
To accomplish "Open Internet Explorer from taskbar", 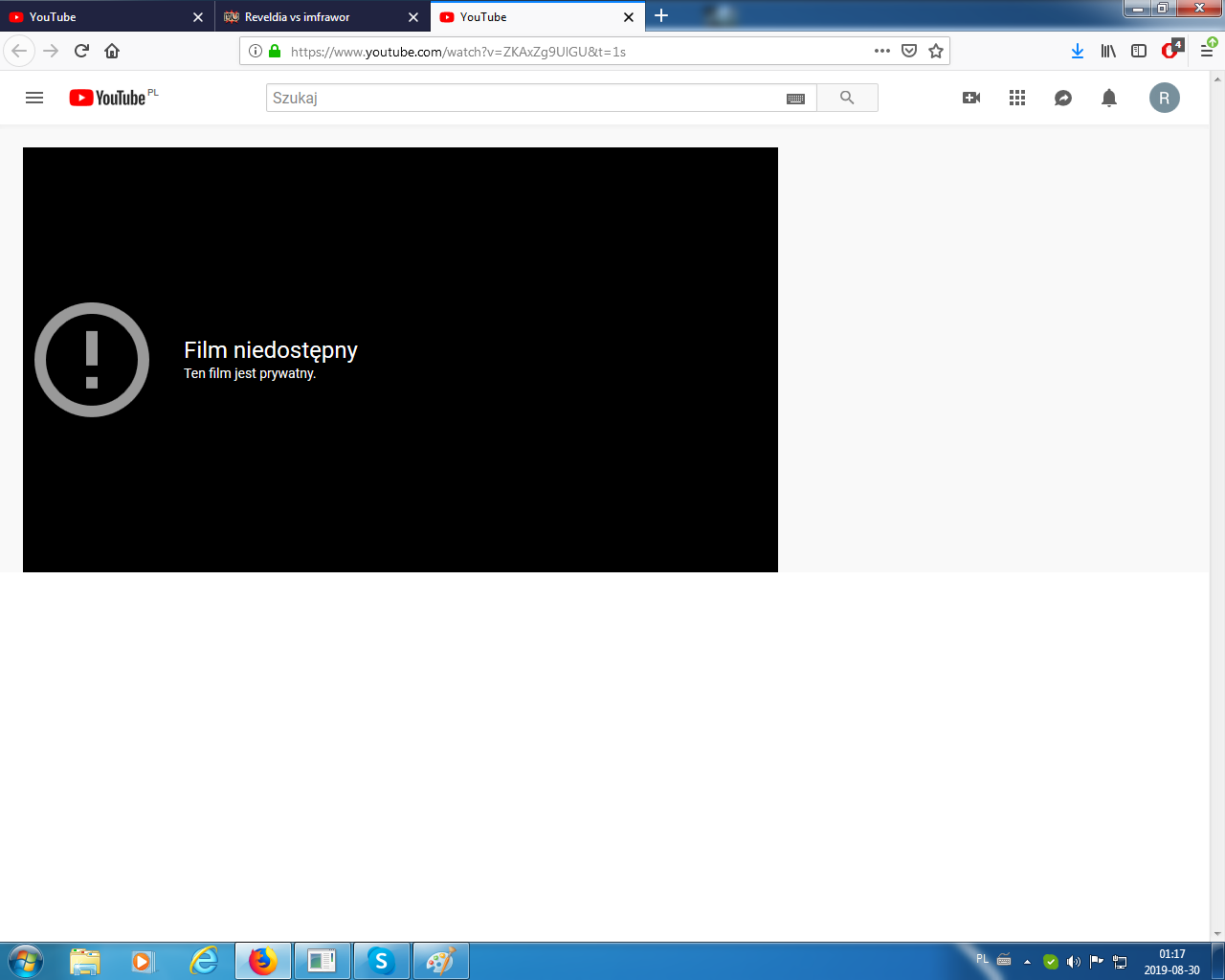I will coord(204,961).
